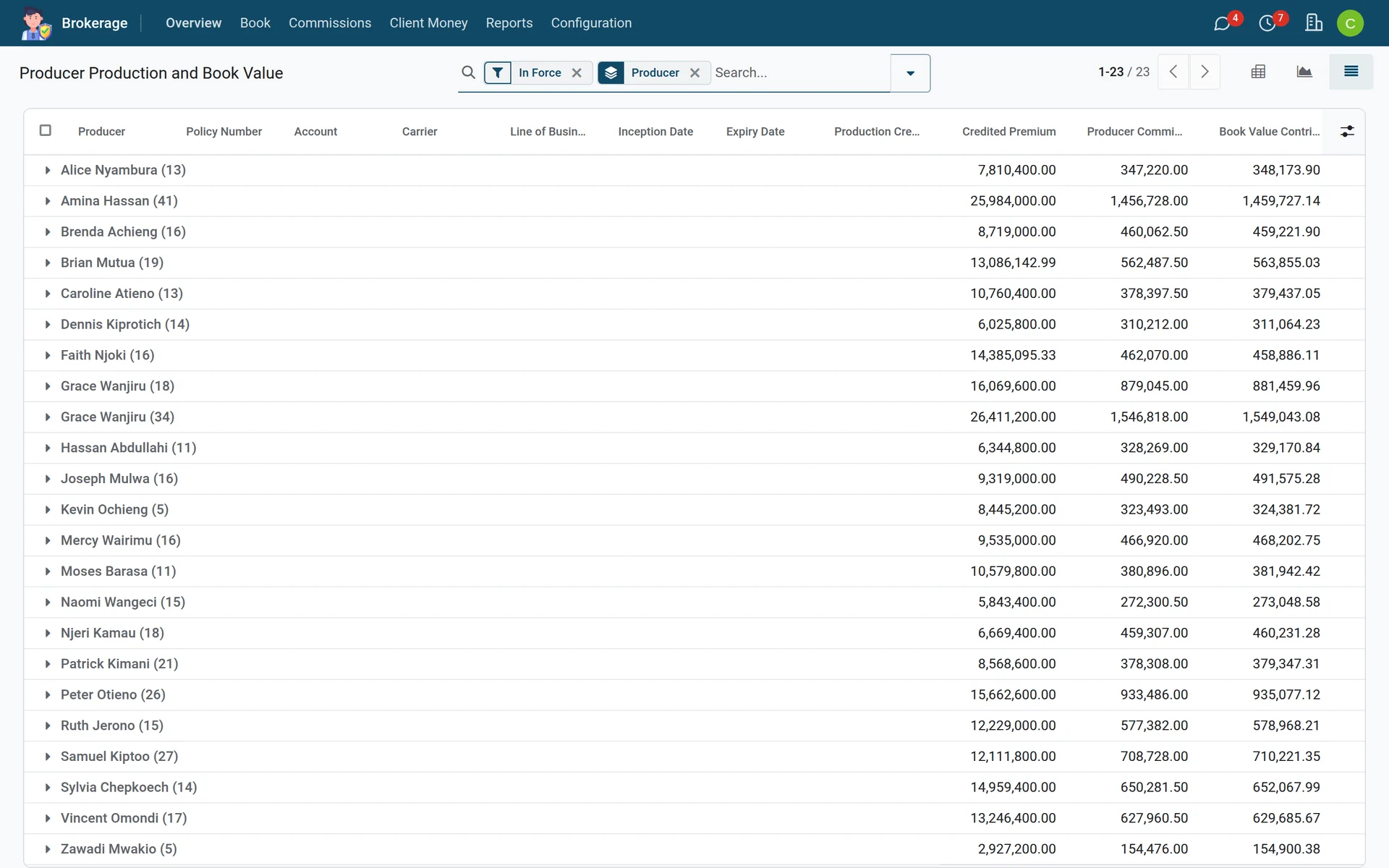
Task: Open the activities clock icon
Action: point(1267,23)
